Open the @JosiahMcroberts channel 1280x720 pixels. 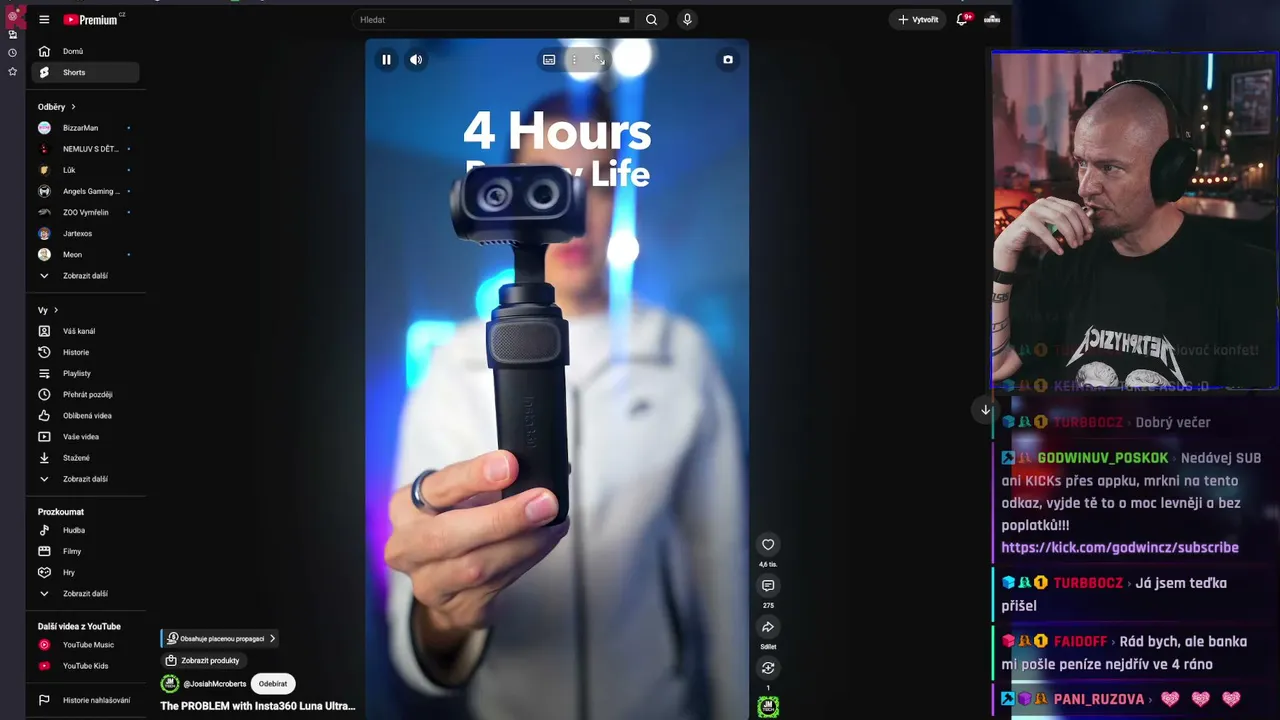pyautogui.click(x=214, y=684)
